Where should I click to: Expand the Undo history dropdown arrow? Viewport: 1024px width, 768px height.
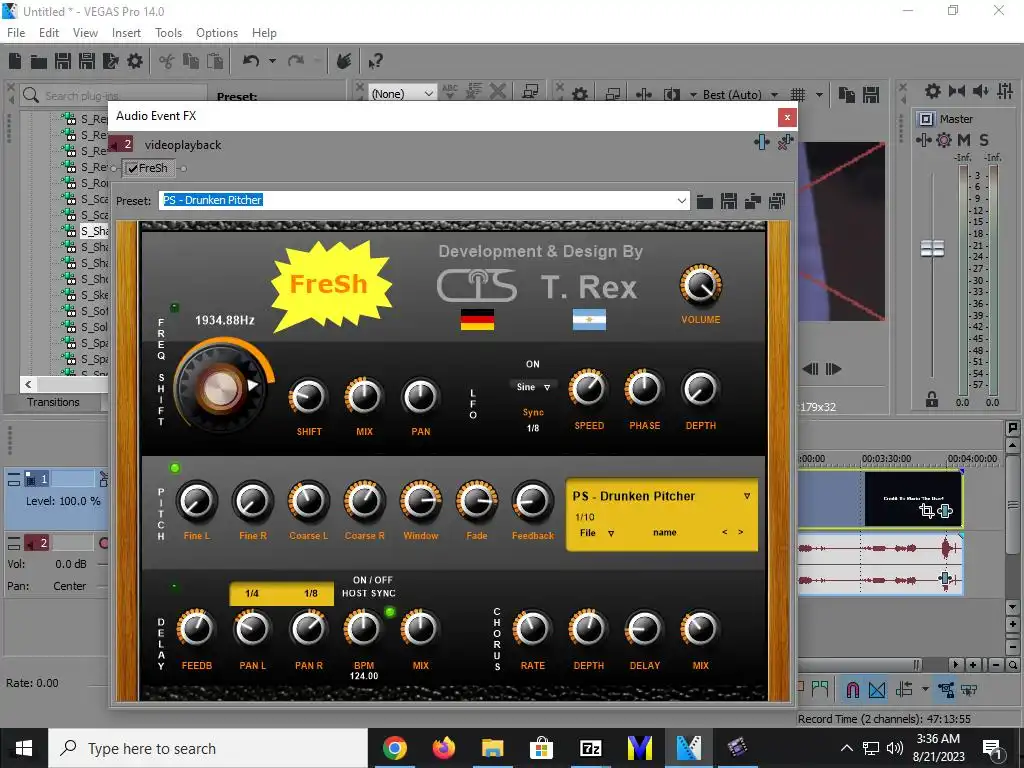click(272, 61)
